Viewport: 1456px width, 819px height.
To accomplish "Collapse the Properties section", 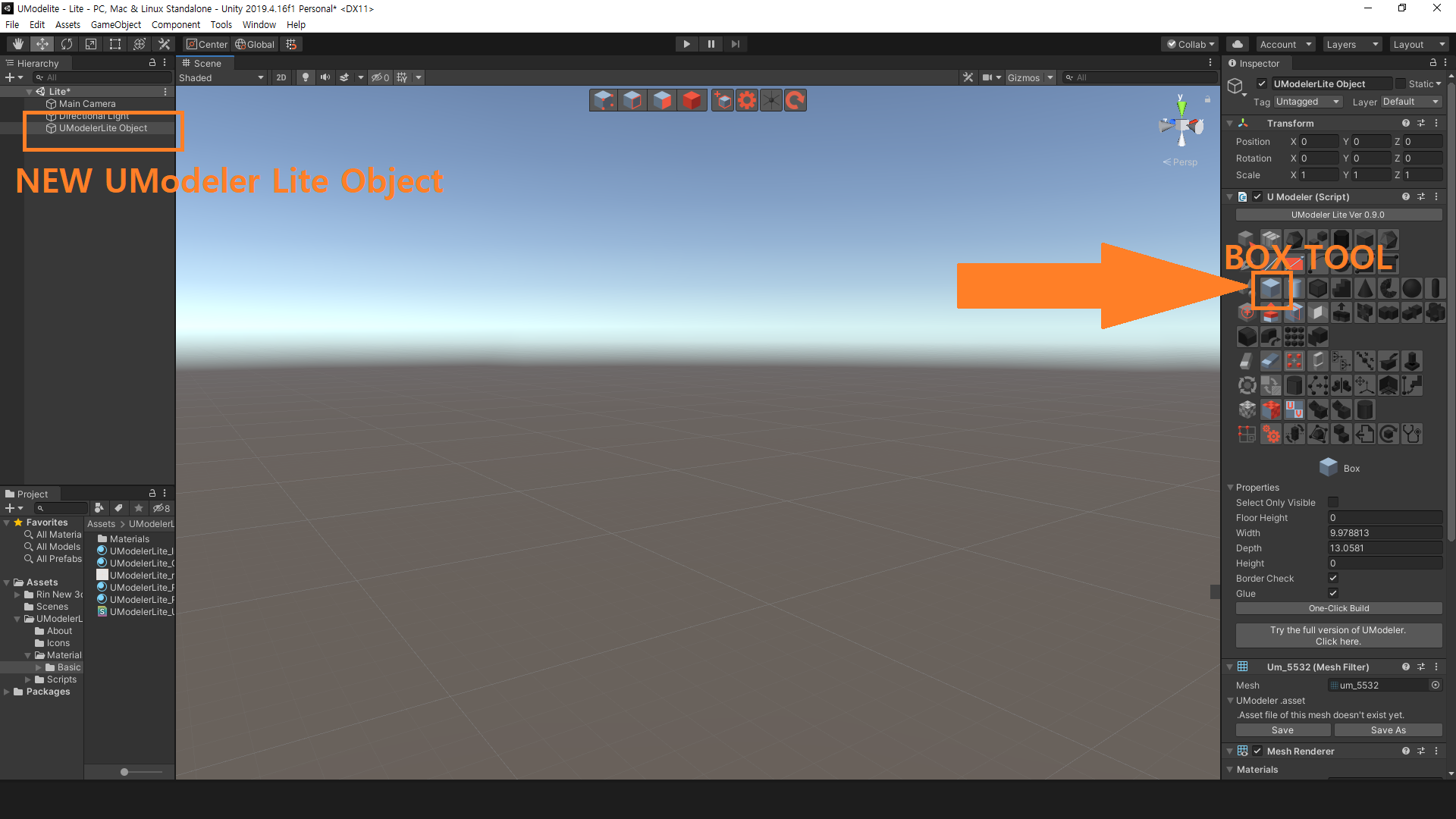I will [1230, 488].
